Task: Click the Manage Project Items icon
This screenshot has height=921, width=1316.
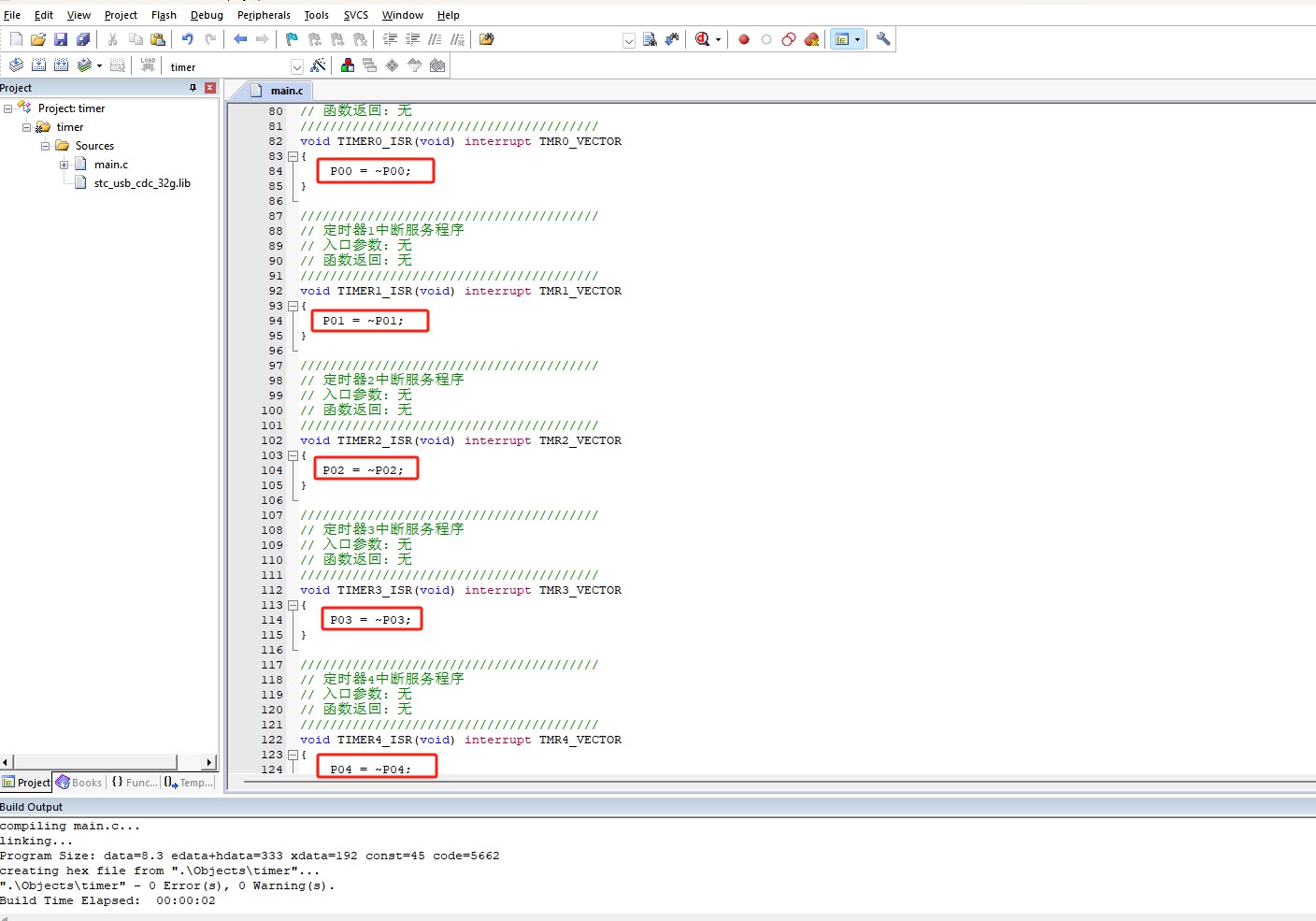Action: tap(348, 65)
